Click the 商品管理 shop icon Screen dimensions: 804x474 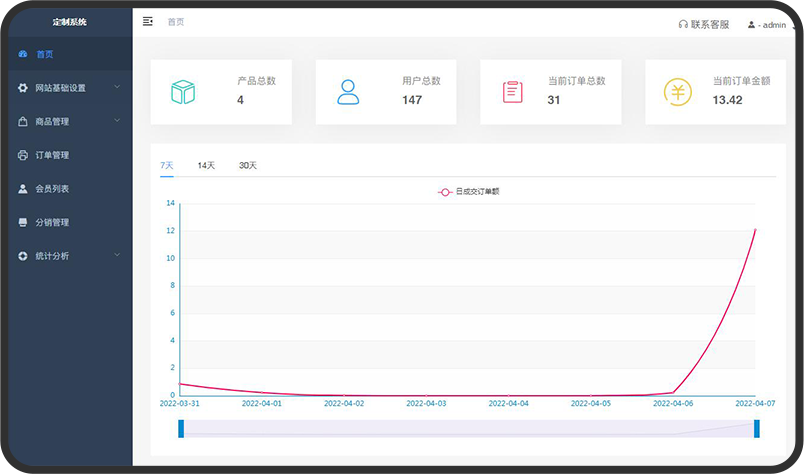(23, 122)
